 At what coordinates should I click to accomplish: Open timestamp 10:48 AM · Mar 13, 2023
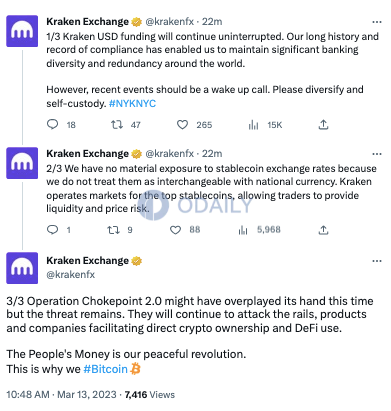tap(61, 395)
